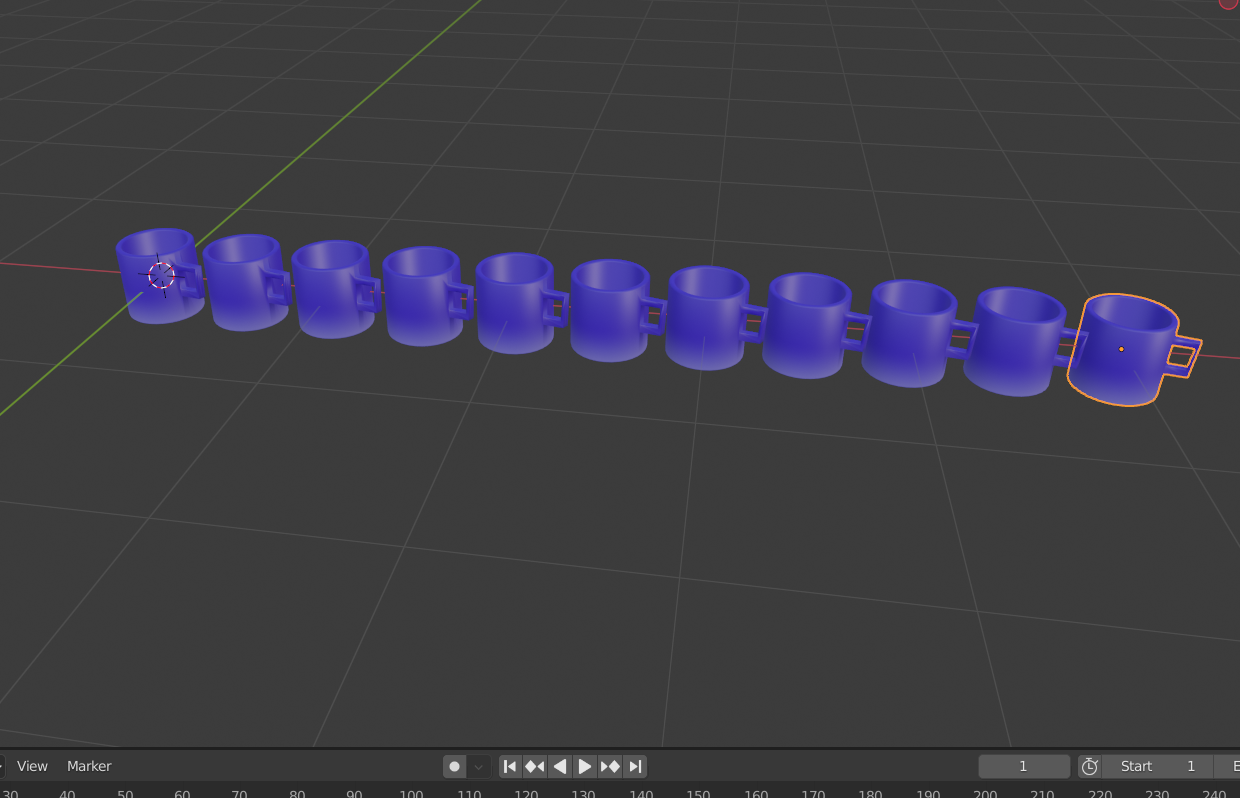Click frame 100 on the timeline ruler
The height and width of the screenshot is (798, 1240).
[411, 794]
